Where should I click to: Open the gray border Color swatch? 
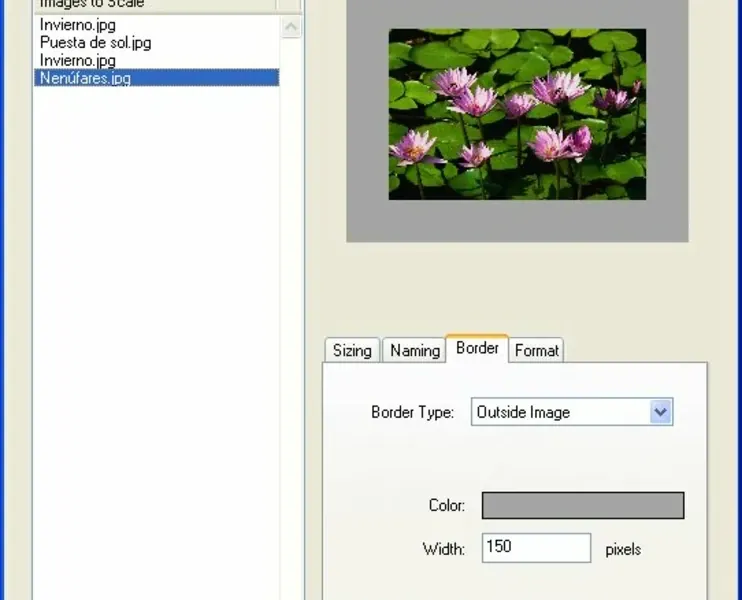pyautogui.click(x=583, y=505)
